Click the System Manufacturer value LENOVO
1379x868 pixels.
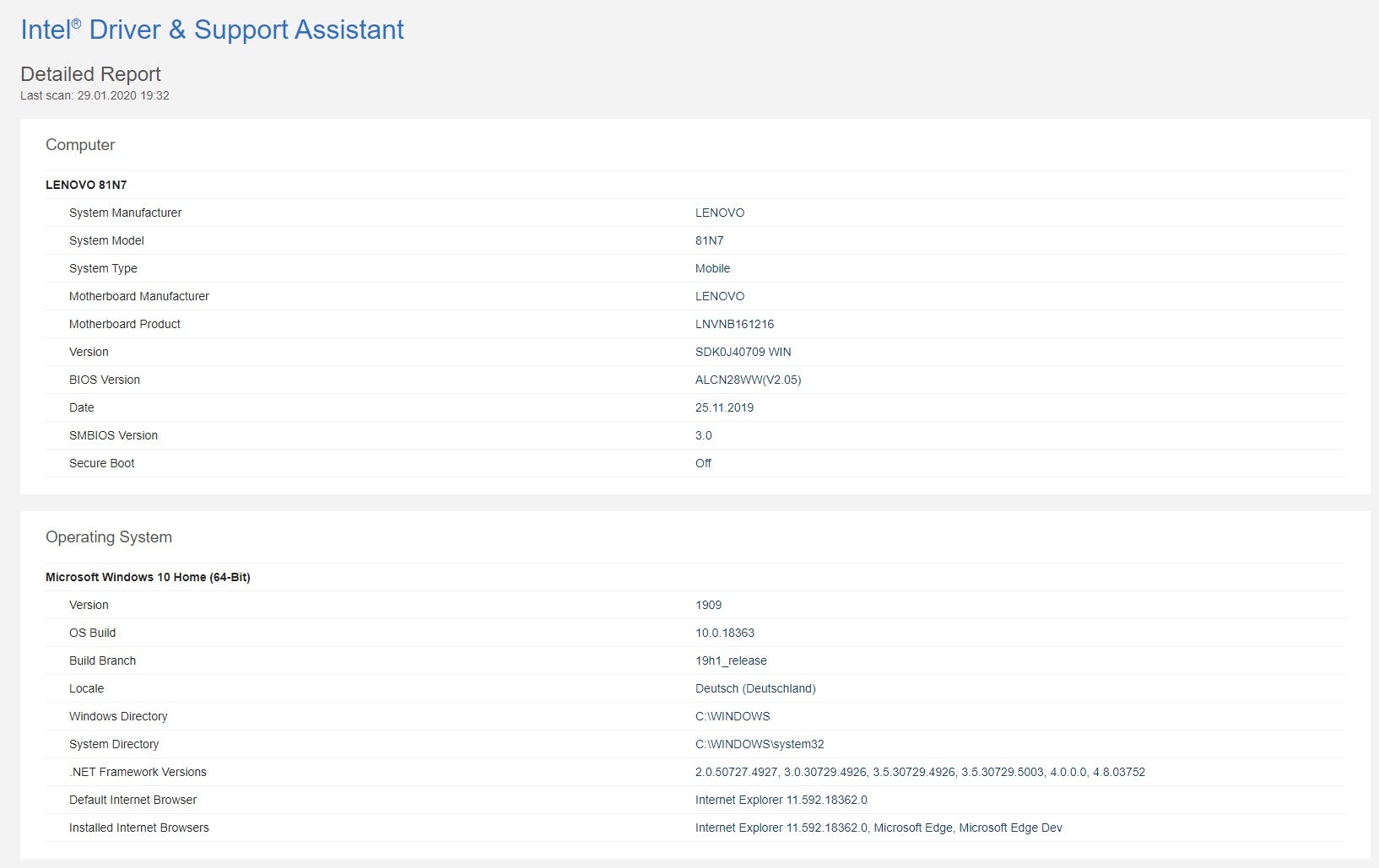720,213
